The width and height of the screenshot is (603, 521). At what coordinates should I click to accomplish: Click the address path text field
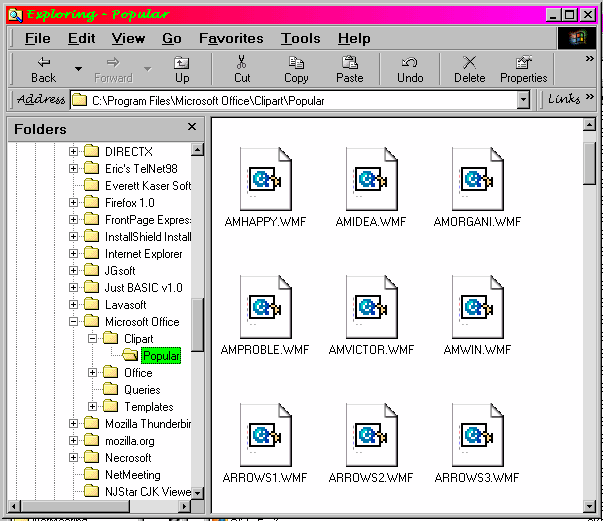[300, 100]
